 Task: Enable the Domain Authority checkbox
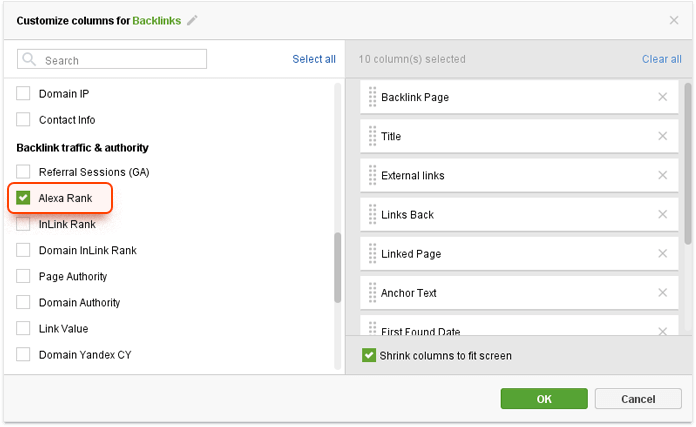[x=23, y=302]
